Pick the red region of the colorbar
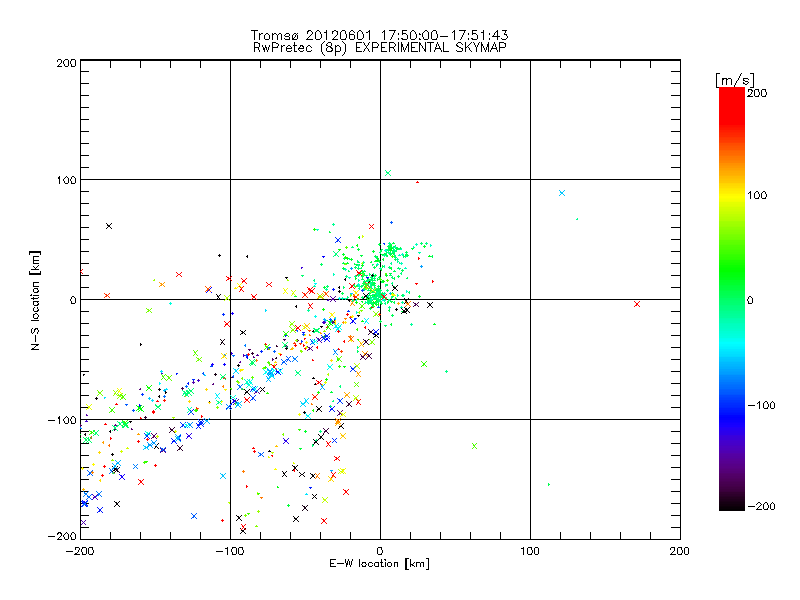 732,107
